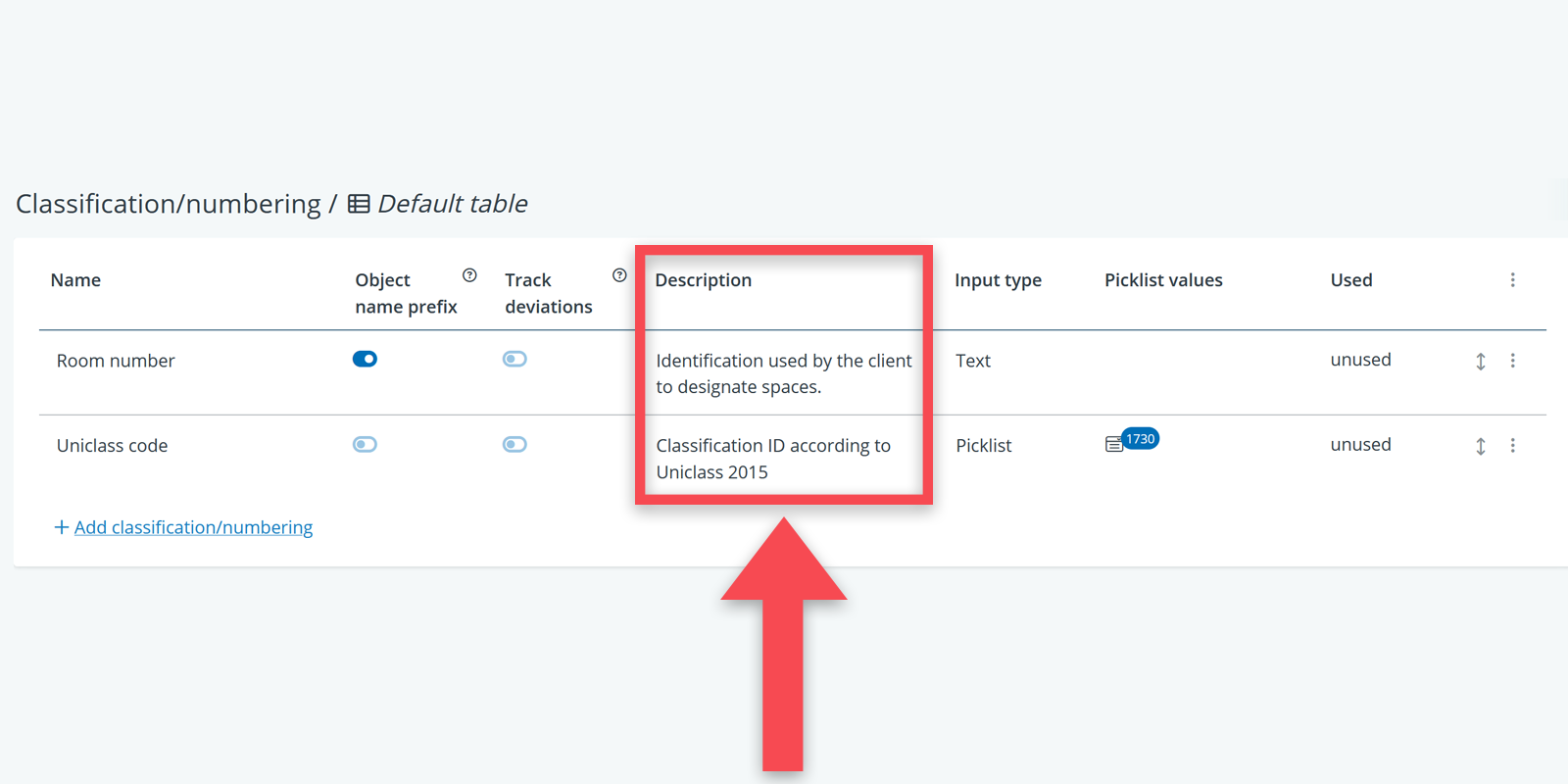Select the Uniclass code row name
Viewport: 1568px width, 784px height.
112,446
